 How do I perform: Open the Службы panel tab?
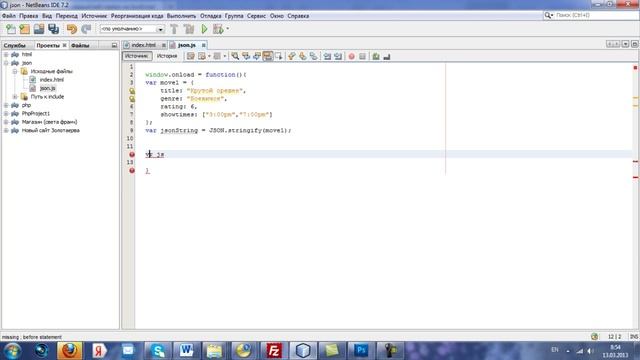15,45
